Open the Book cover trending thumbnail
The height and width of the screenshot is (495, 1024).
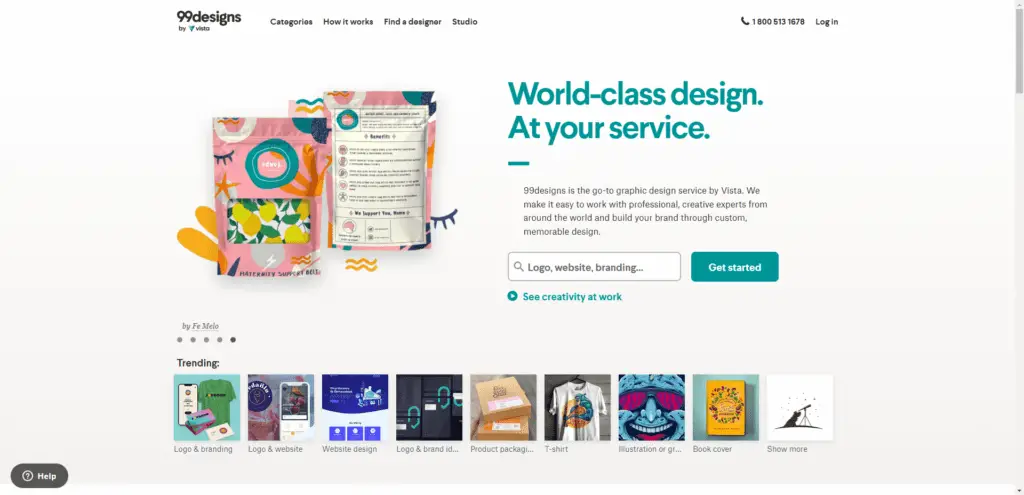[x=726, y=407]
